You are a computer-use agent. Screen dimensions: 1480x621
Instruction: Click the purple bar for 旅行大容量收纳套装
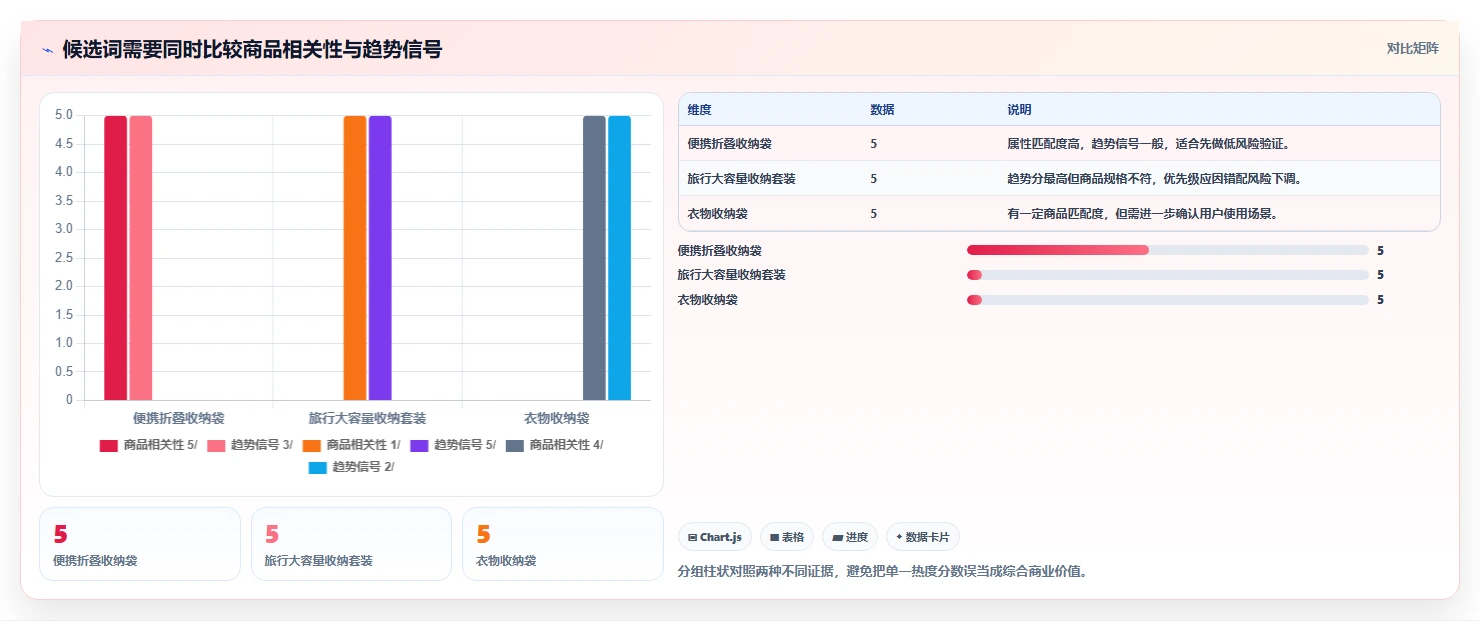pos(380,258)
